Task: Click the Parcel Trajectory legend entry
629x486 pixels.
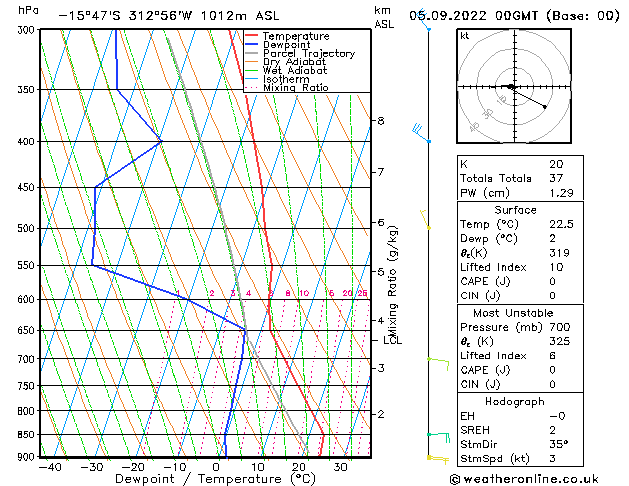Action: [x=300, y=53]
